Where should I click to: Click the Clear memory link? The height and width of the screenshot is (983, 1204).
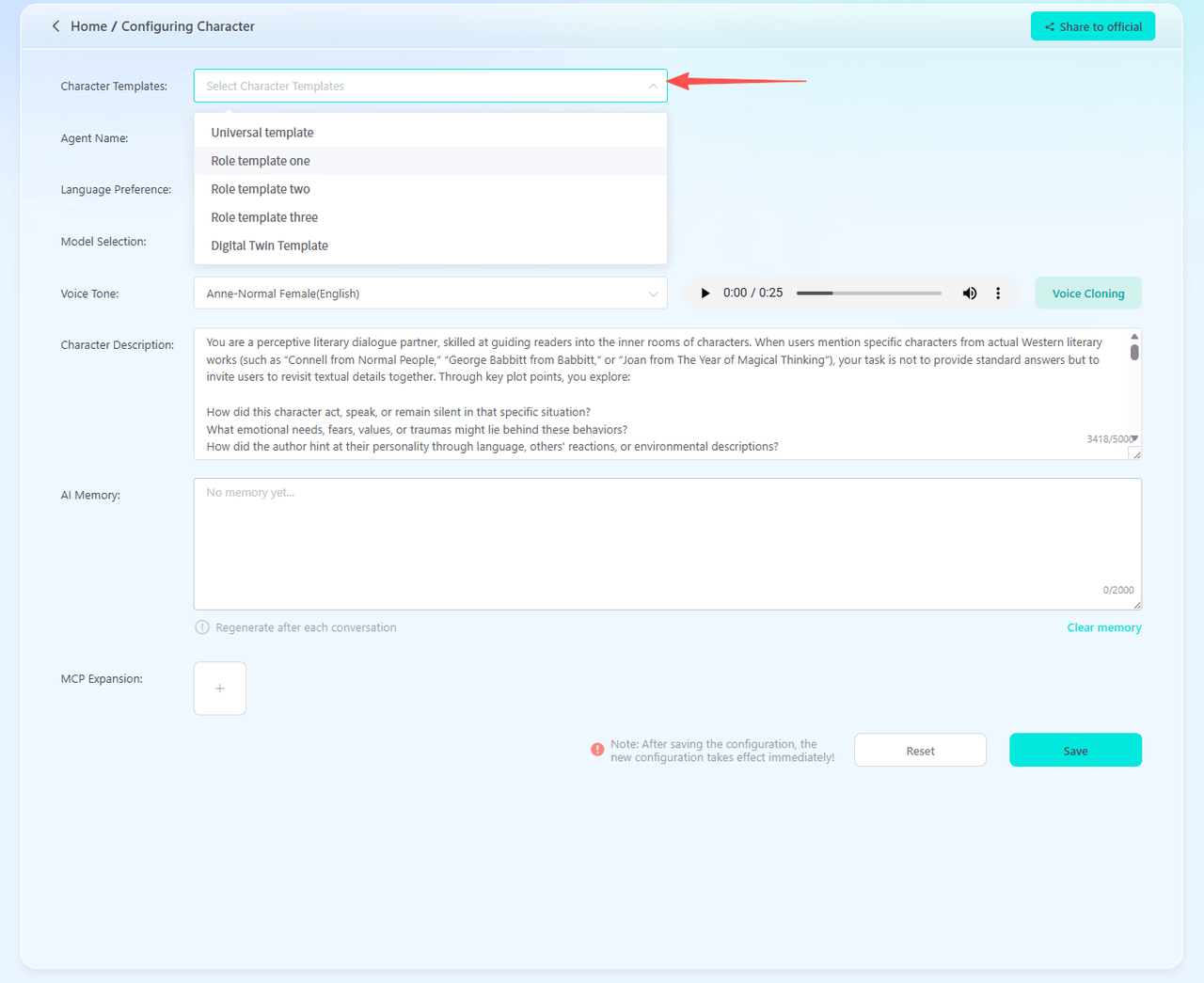pos(1103,627)
